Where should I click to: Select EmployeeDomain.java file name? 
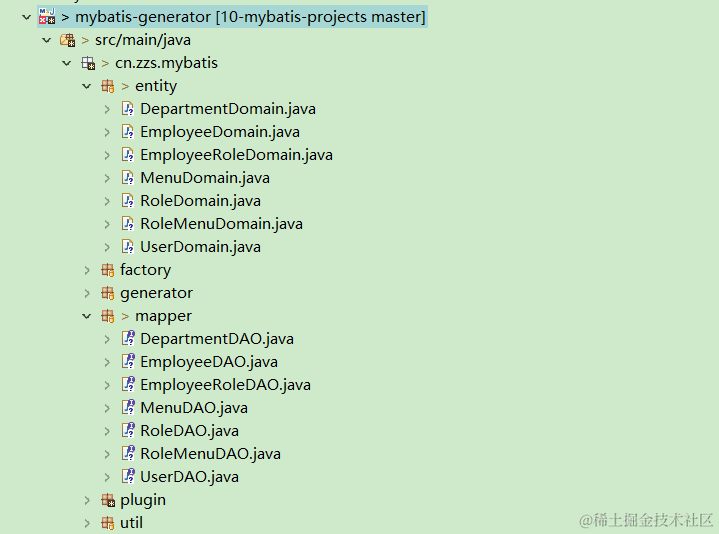[220, 132]
